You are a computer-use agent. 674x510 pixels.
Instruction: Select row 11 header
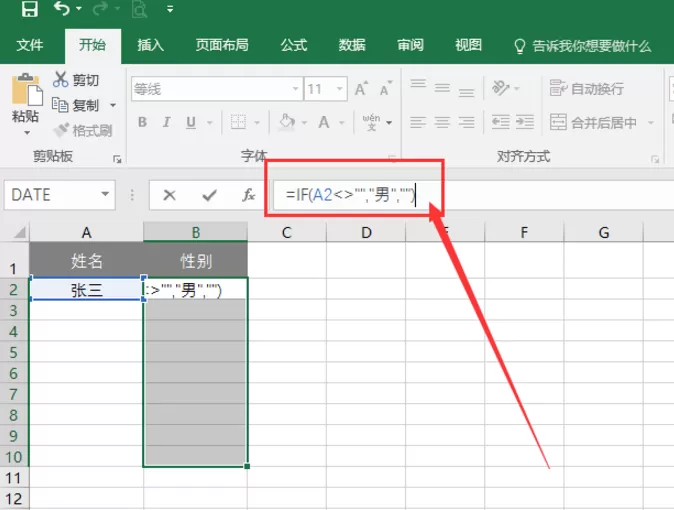click(14, 478)
